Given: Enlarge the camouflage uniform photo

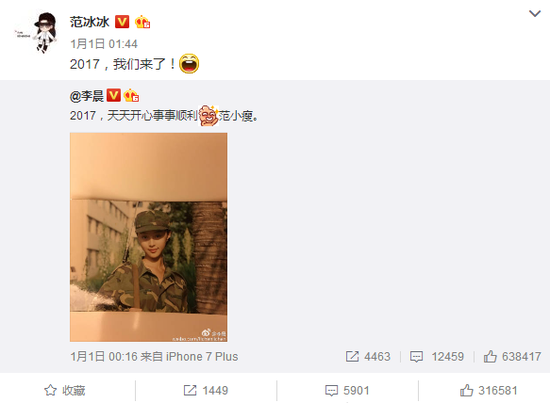Looking at the screenshot, I should point(148,237).
